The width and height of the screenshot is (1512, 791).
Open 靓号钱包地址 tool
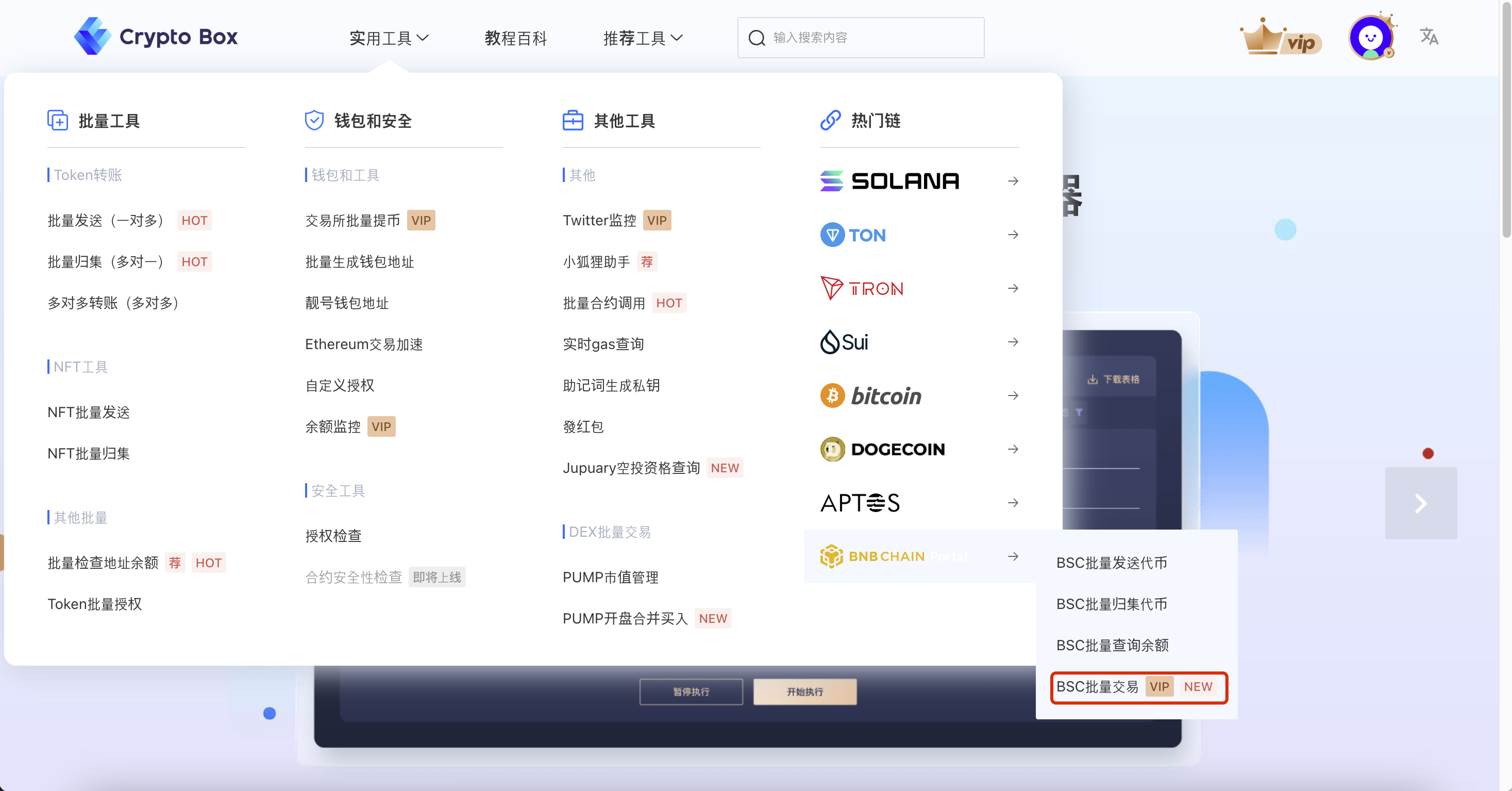[347, 302]
